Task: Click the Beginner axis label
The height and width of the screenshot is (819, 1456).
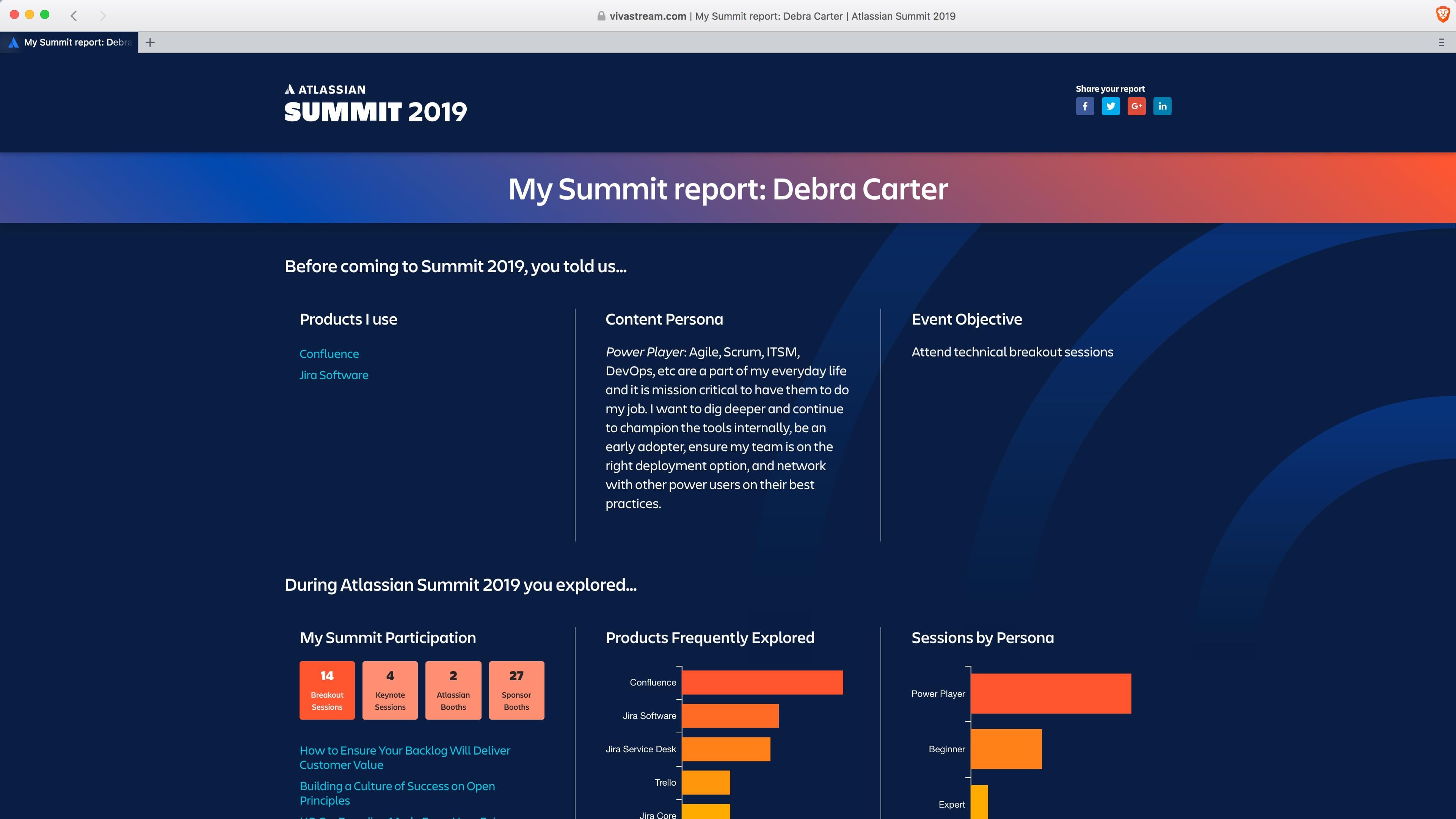Action: pos(947,749)
